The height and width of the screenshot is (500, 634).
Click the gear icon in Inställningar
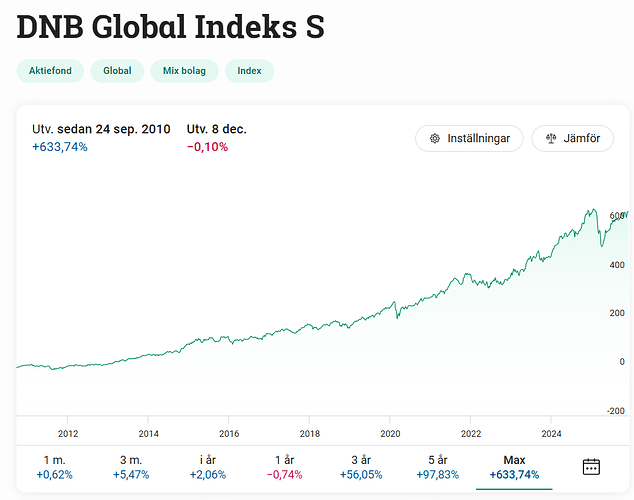435,139
